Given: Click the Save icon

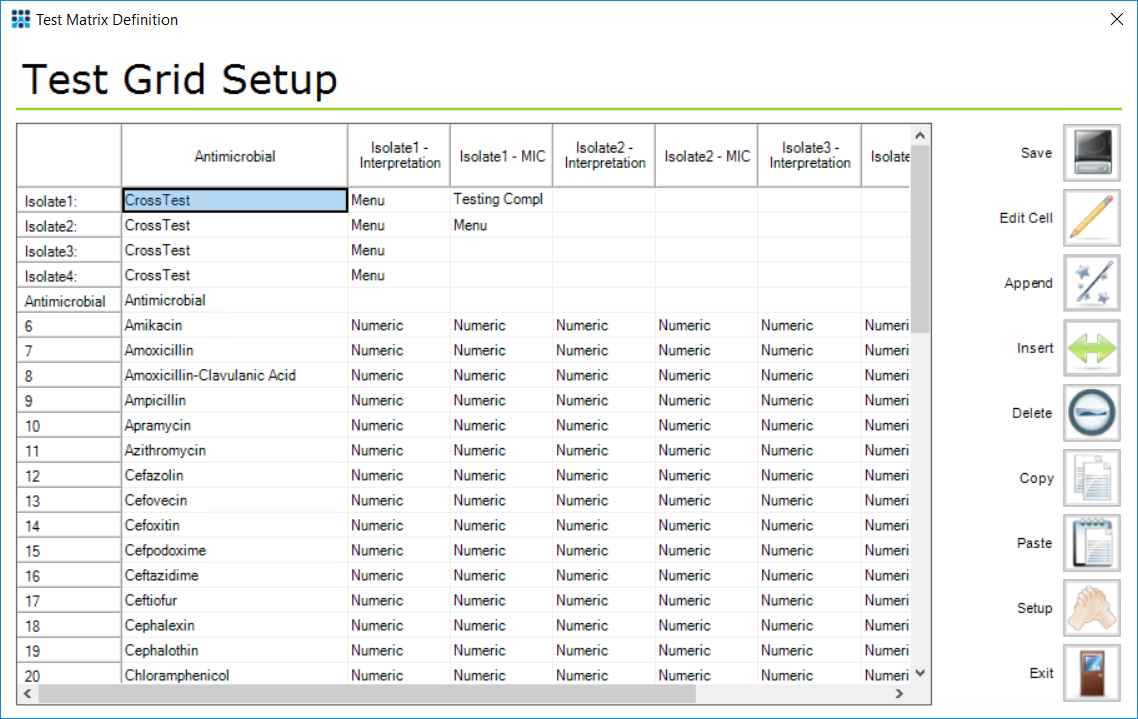Looking at the screenshot, I should pos(1091,153).
